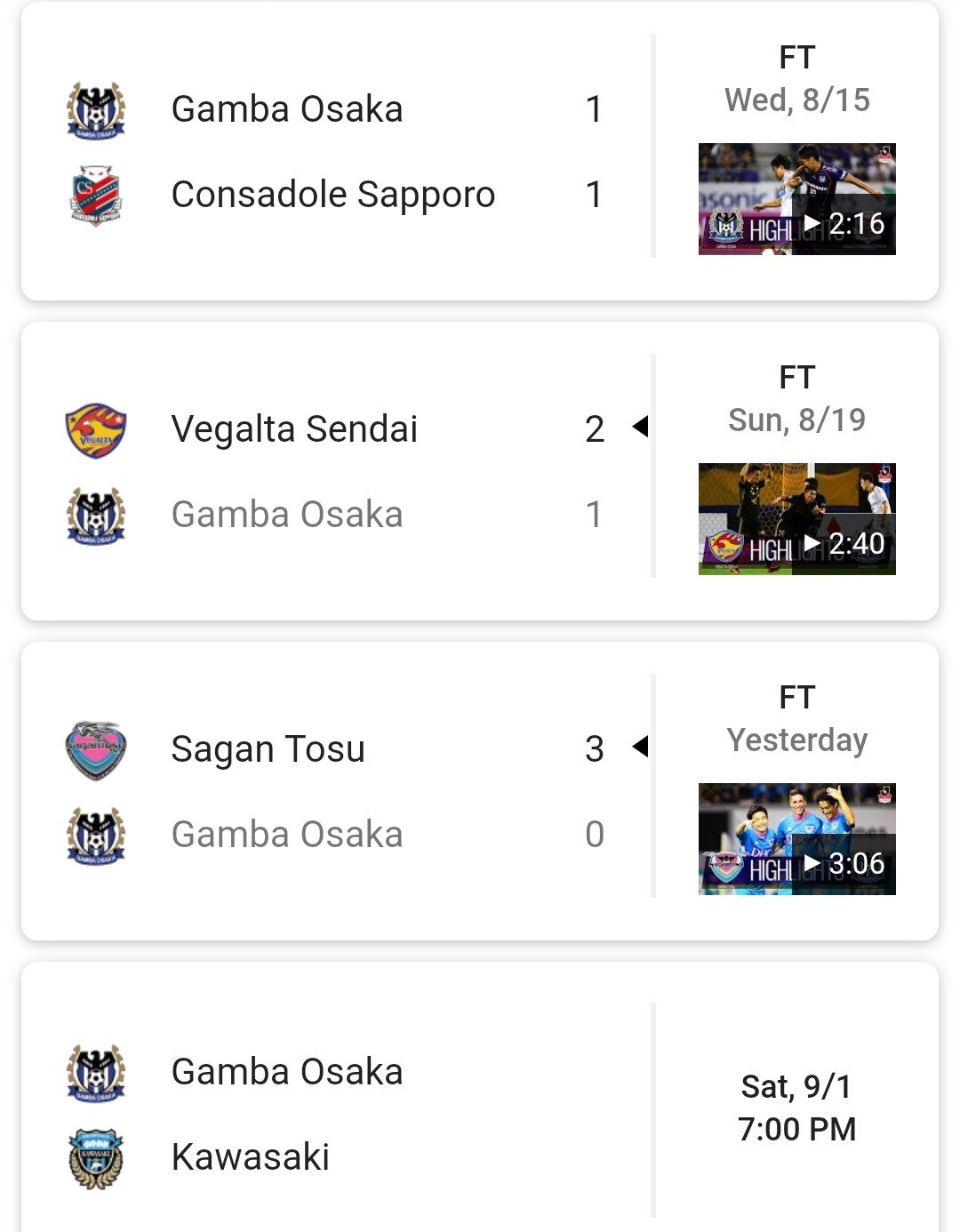Open the Kawasaki team name
Screen dimensions: 960x1232
click(x=250, y=1157)
